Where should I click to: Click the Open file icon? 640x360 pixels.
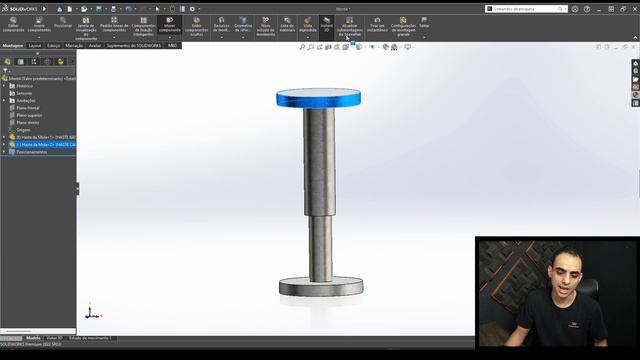tap(84, 9)
